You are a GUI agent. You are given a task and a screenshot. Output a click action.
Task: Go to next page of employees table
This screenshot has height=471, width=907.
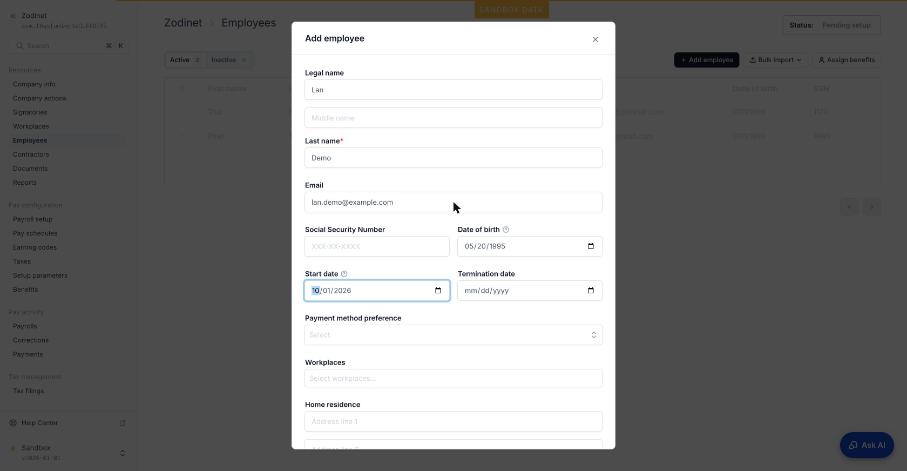click(872, 207)
